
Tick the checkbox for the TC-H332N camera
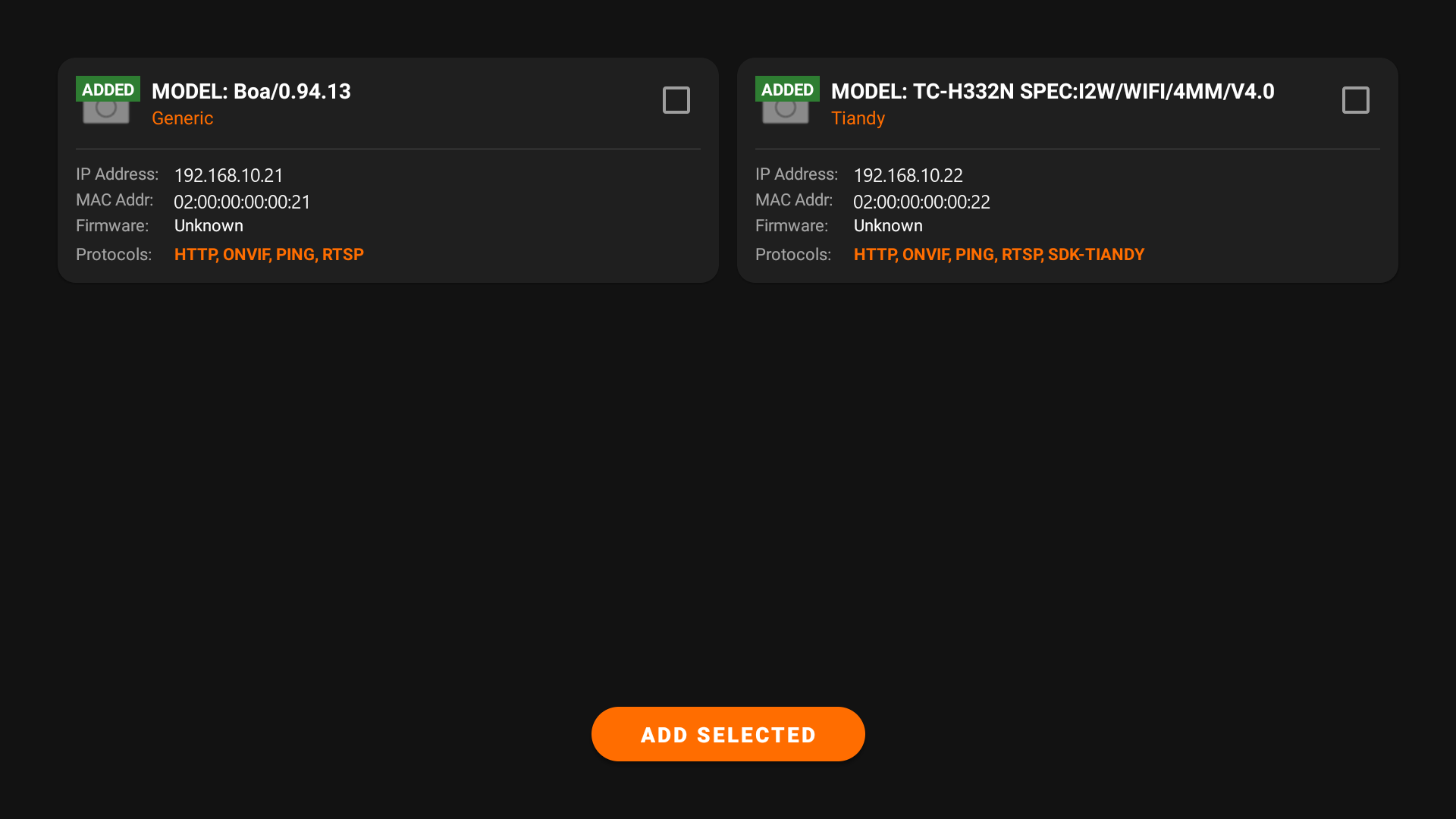[1356, 100]
